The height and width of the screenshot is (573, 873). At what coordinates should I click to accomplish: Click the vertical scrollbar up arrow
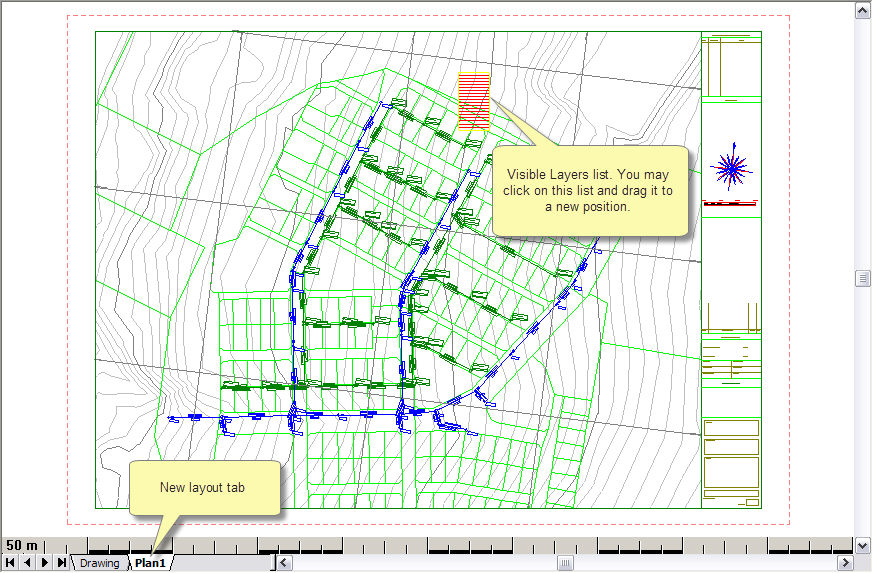click(x=863, y=10)
